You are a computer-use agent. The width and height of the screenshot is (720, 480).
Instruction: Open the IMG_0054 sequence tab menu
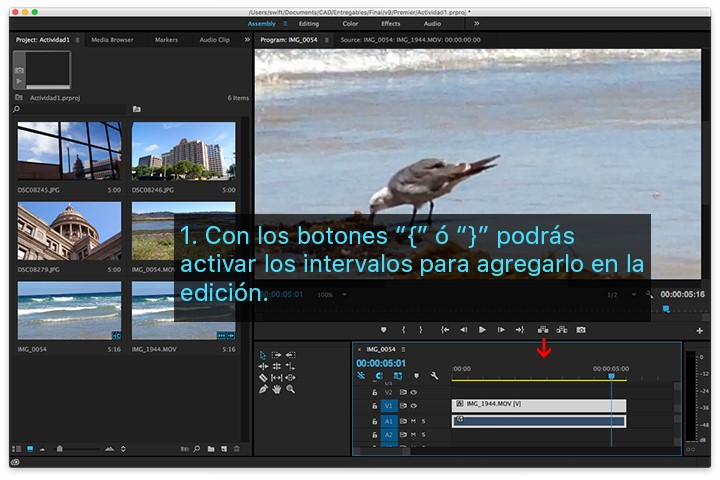[403, 349]
